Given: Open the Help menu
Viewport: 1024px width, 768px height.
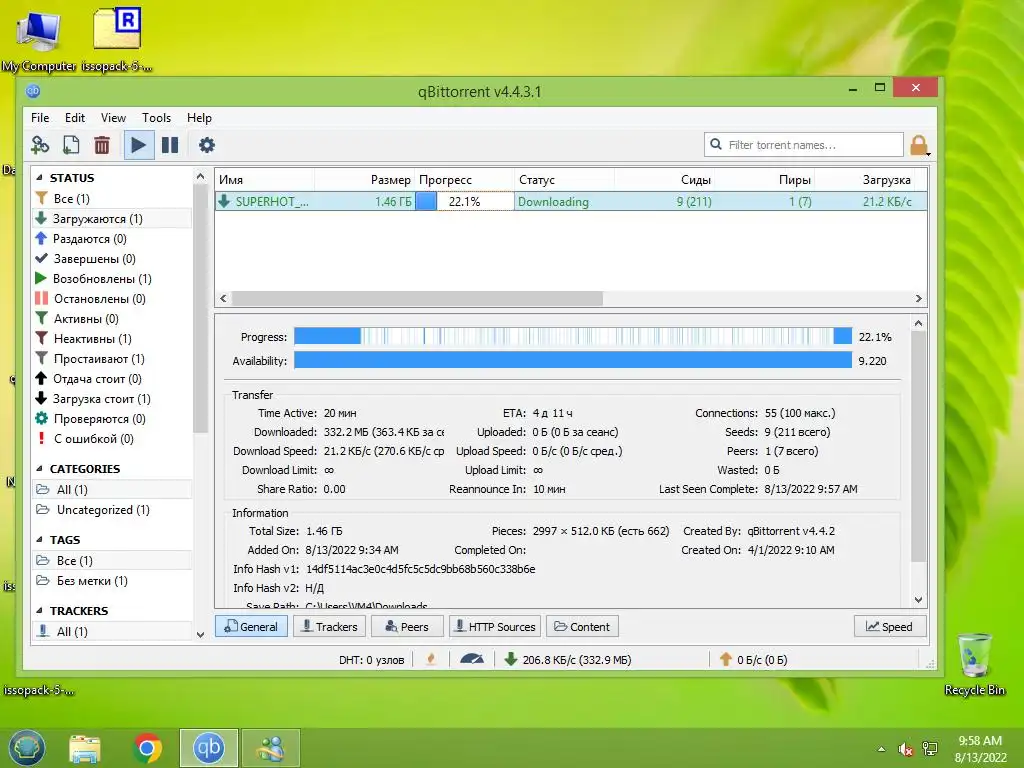Looking at the screenshot, I should 199,118.
